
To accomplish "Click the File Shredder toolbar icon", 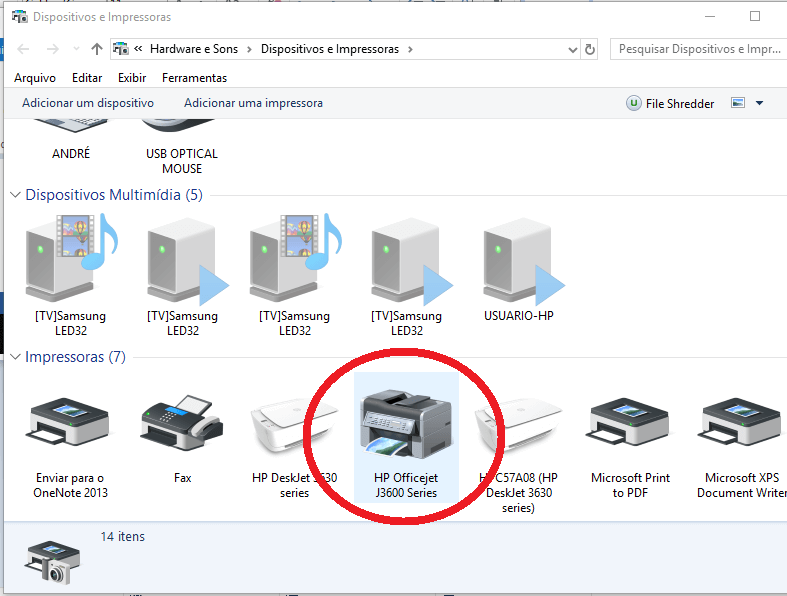I will (634, 103).
